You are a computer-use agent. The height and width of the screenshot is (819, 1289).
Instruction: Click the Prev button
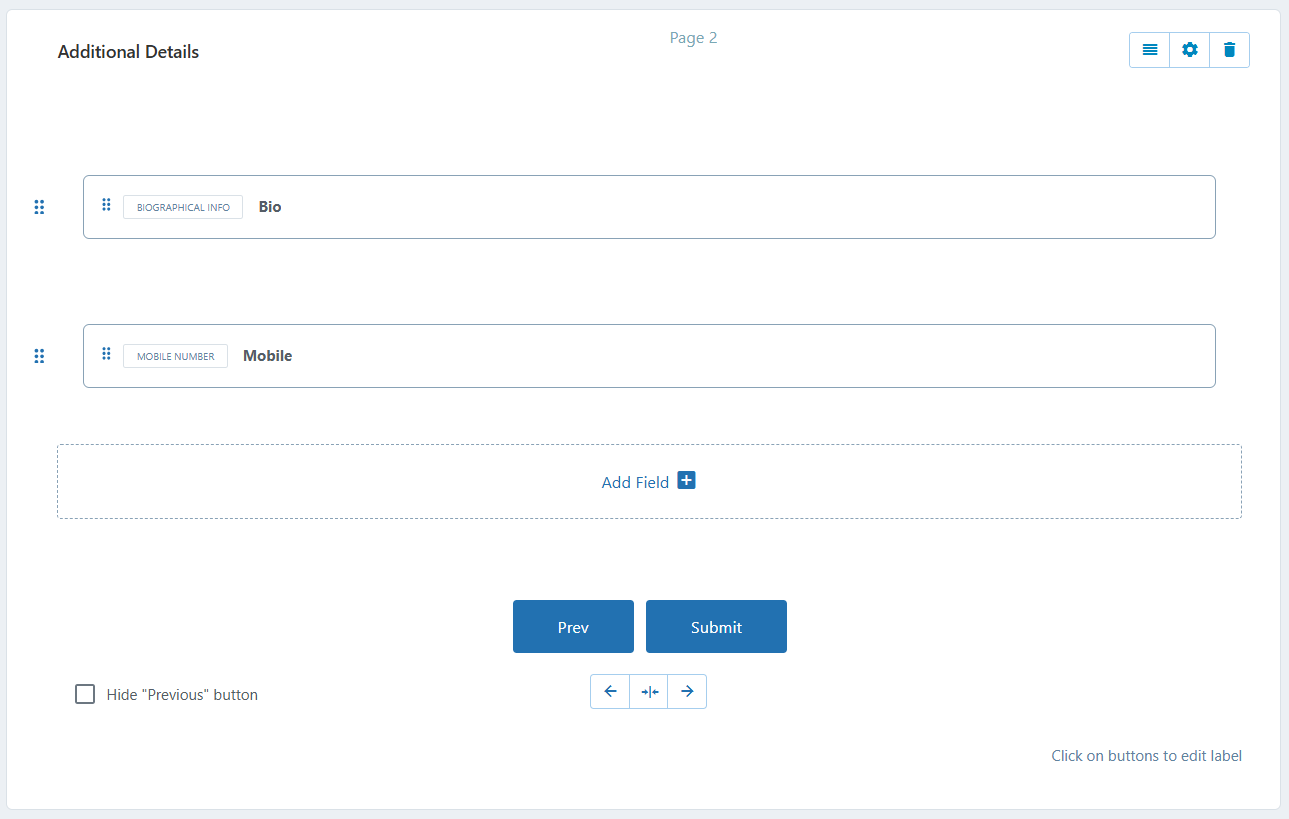coord(573,627)
